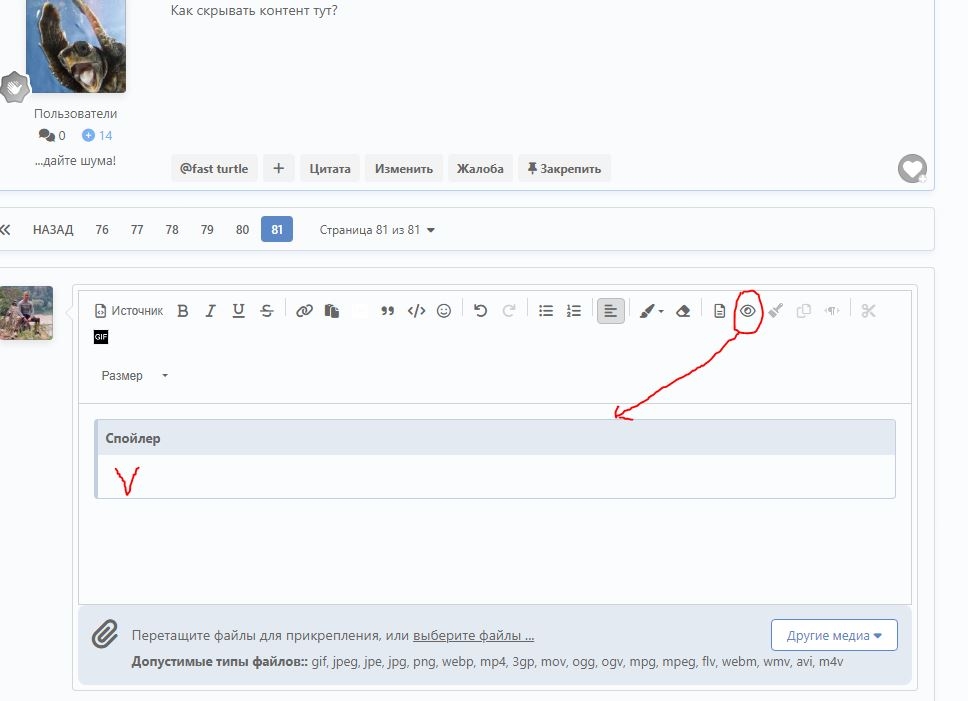Undo the last editor action
The height and width of the screenshot is (701, 968).
[480, 311]
